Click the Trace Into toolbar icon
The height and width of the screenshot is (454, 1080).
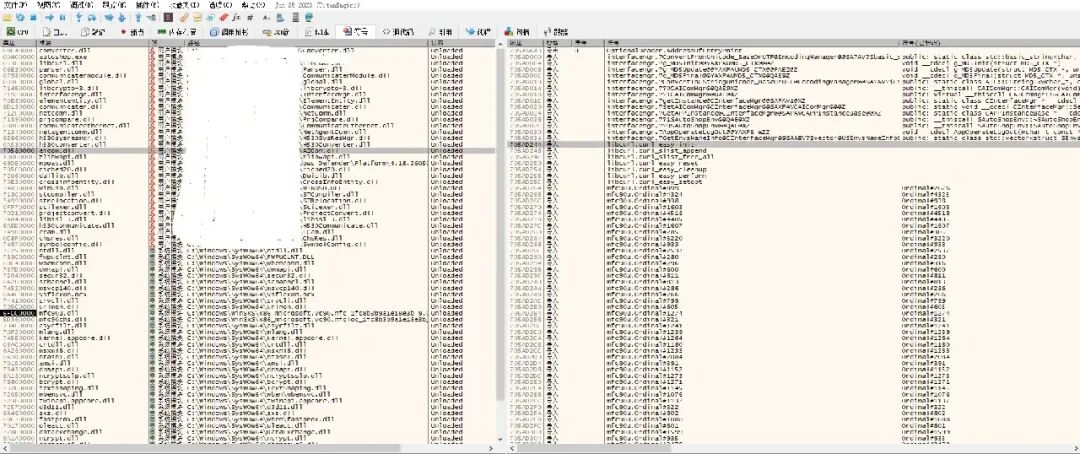click(109, 17)
